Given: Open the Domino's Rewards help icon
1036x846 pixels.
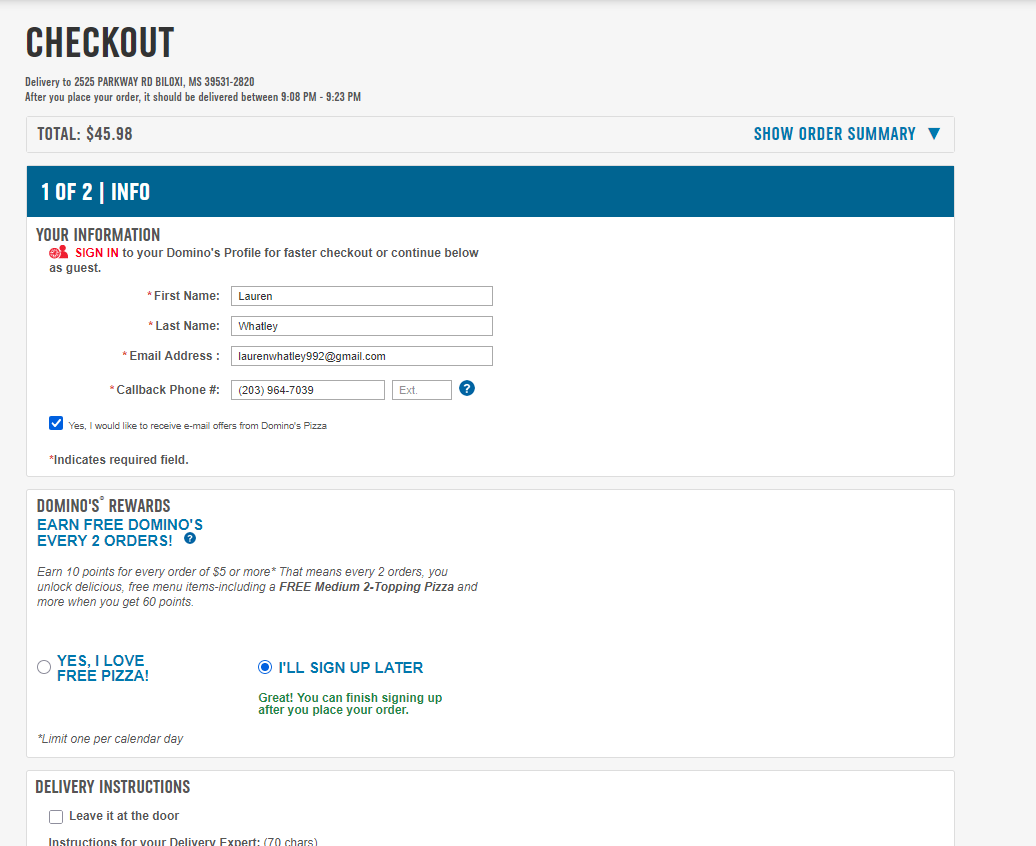Looking at the screenshot, I should pos(190,539).
